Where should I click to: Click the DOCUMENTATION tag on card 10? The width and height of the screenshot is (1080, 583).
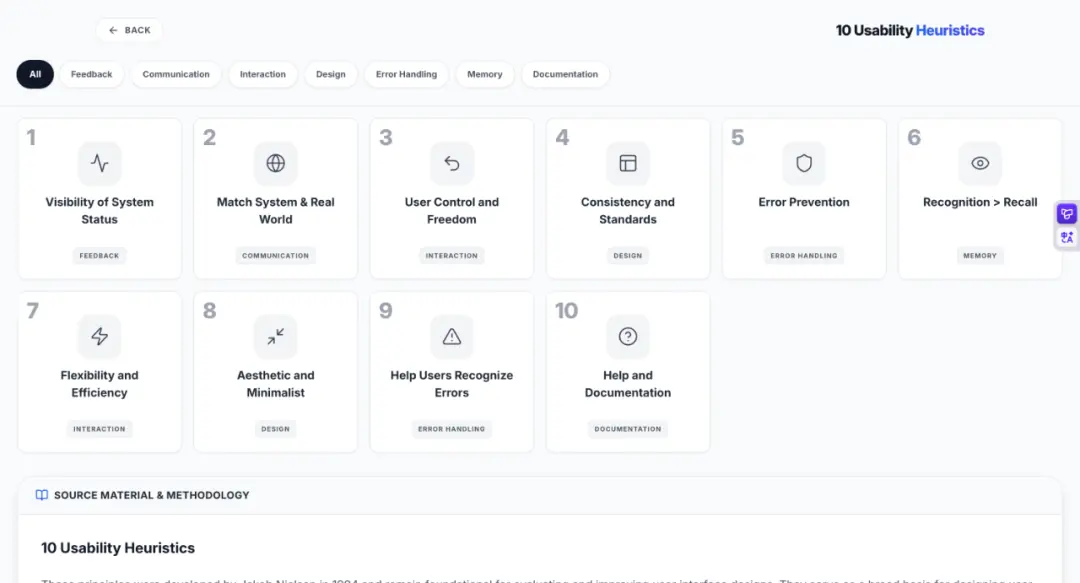tap(628, 429)
